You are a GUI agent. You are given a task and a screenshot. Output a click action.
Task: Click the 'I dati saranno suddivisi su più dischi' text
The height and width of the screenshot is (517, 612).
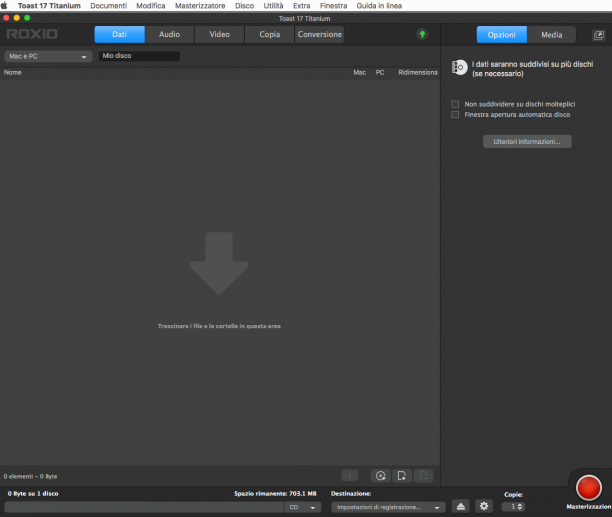tap(532, 69)
